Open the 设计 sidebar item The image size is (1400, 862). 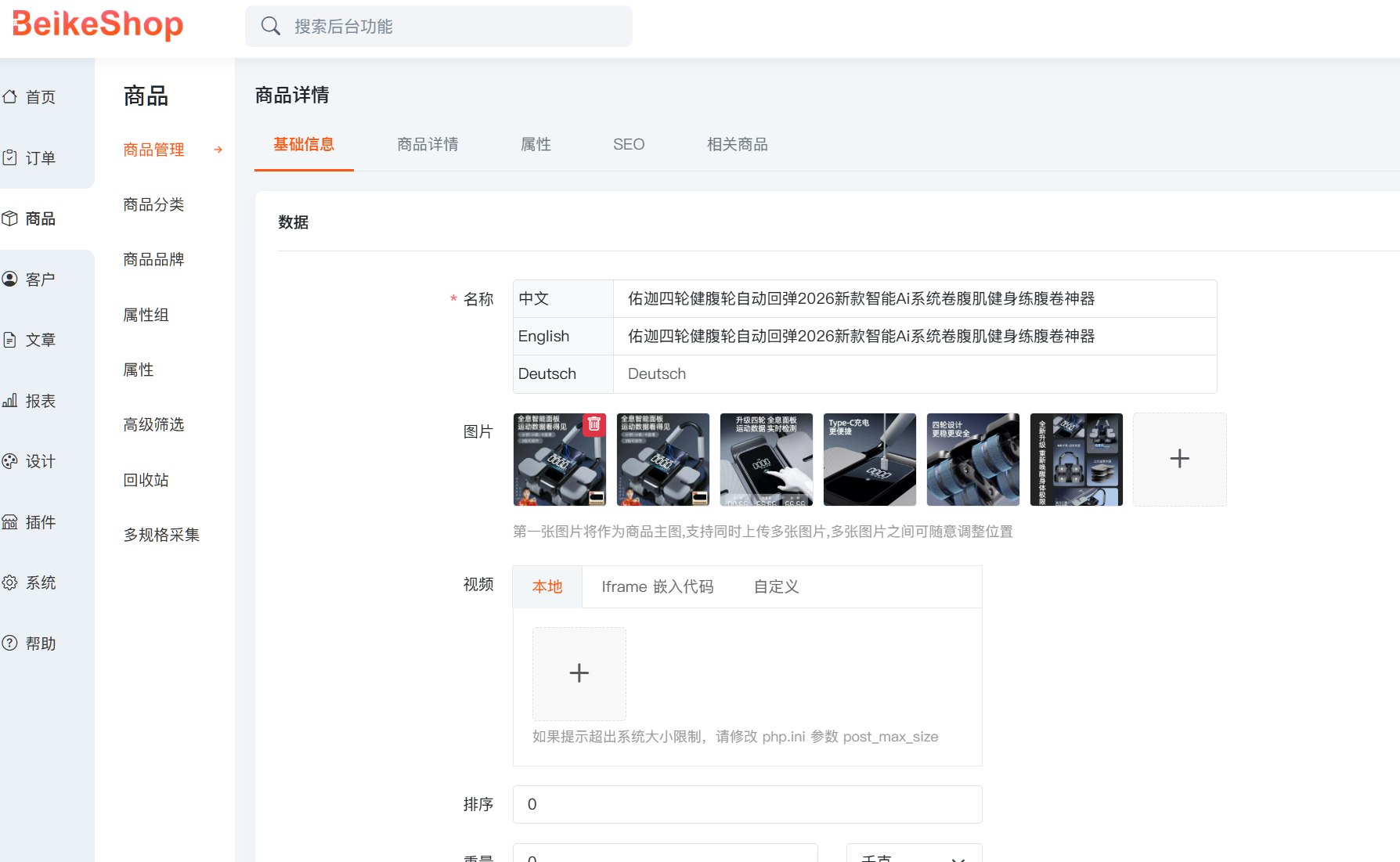[41, 461]
